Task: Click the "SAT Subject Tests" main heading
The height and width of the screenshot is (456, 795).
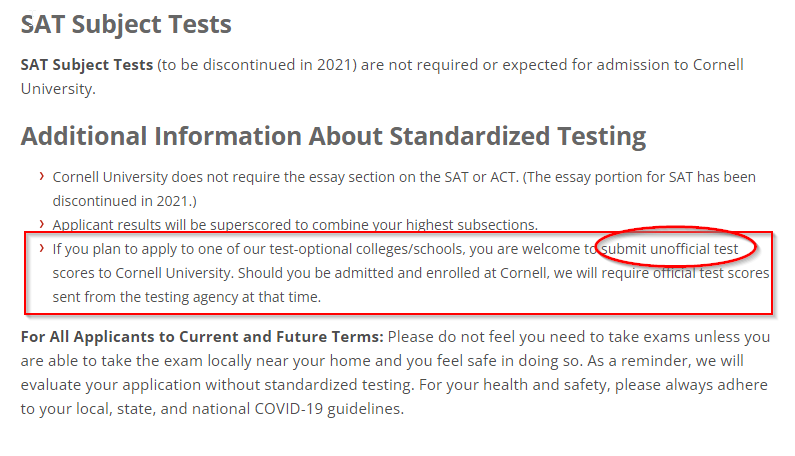Action: coord(126,23)
